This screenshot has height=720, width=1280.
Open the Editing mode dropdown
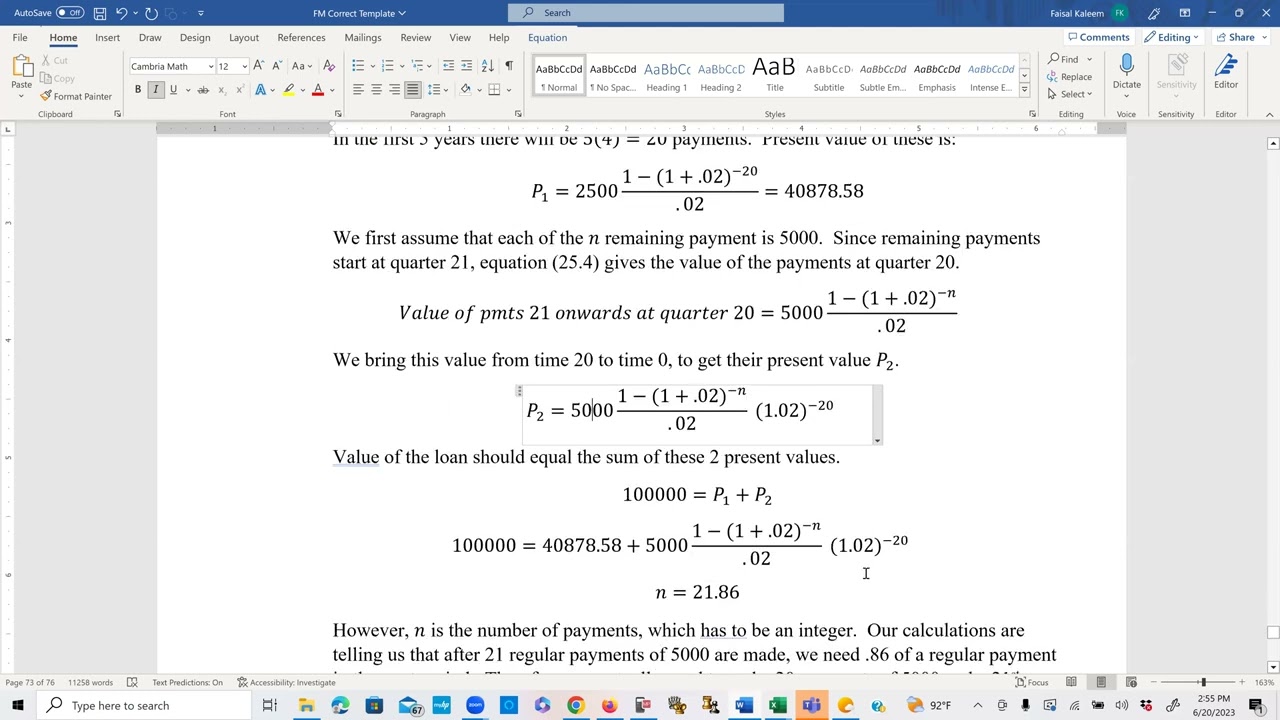coord(1172,37)
